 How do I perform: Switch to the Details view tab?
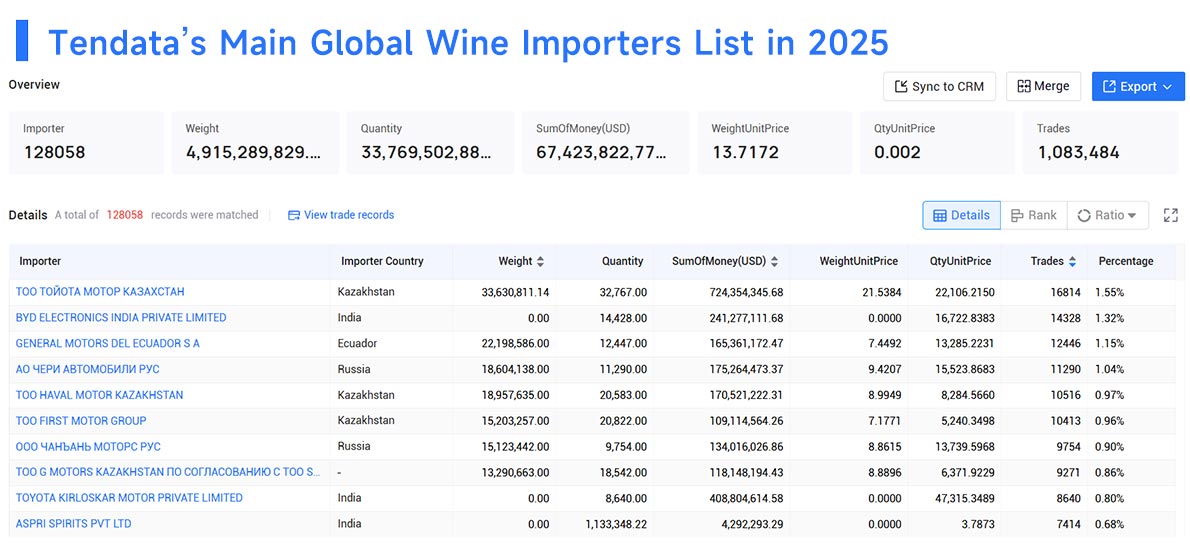[961, 215]
